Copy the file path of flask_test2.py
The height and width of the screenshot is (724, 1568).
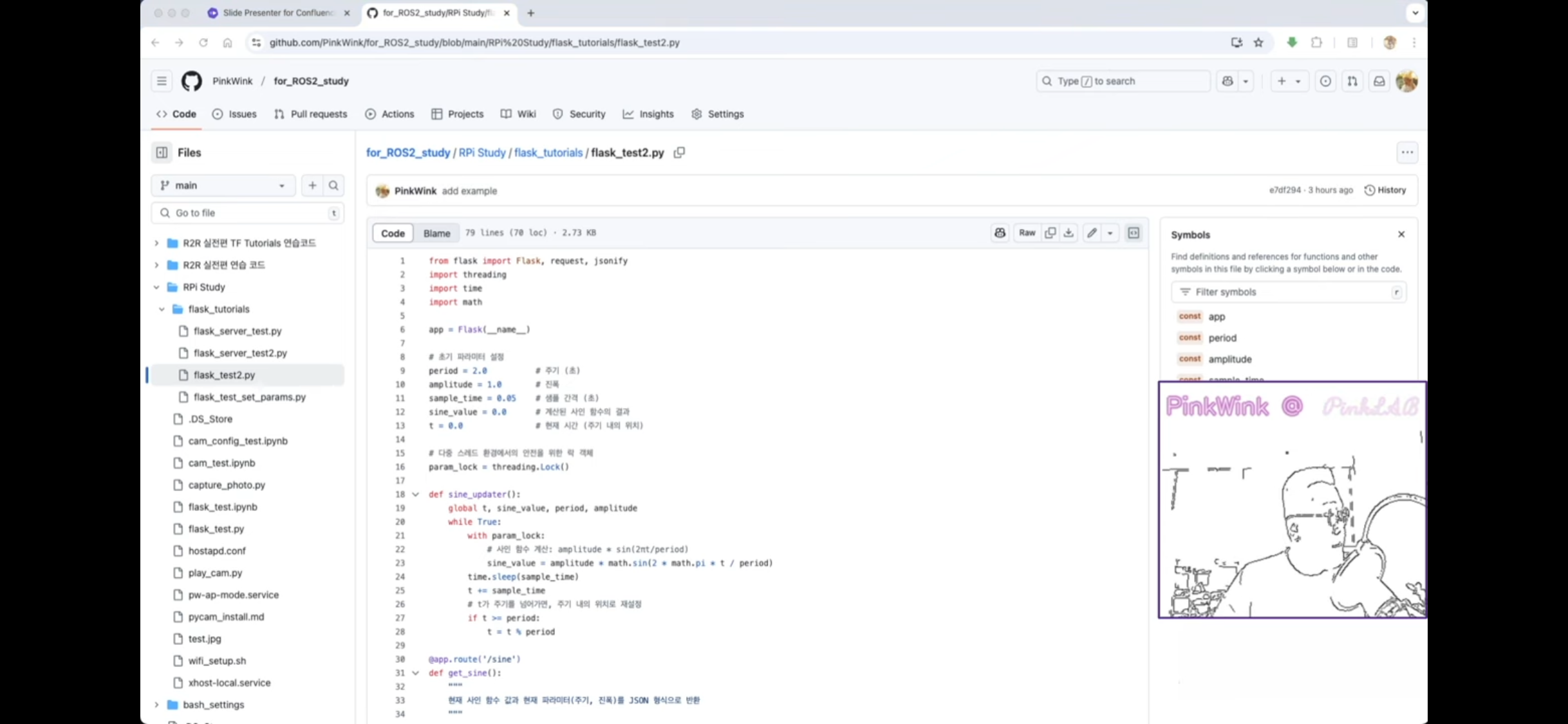click(x=679, y=153)
